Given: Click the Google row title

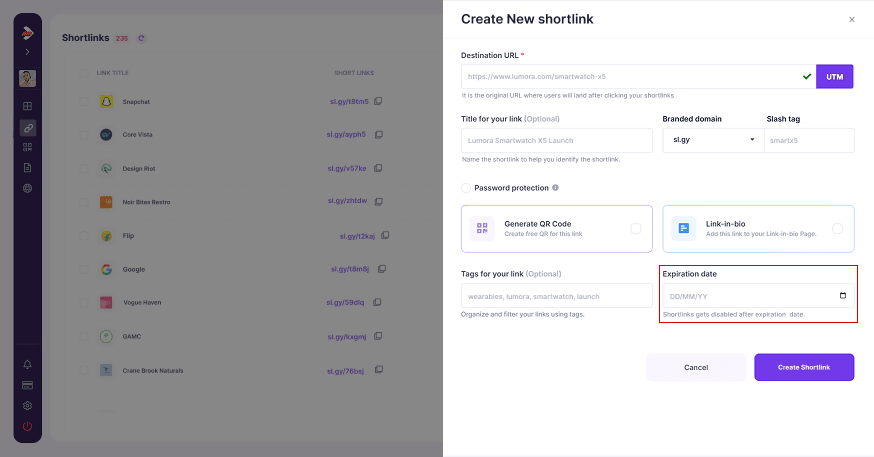Looking at the screenshot, I should pyautogui.click(x=134, y=269).
